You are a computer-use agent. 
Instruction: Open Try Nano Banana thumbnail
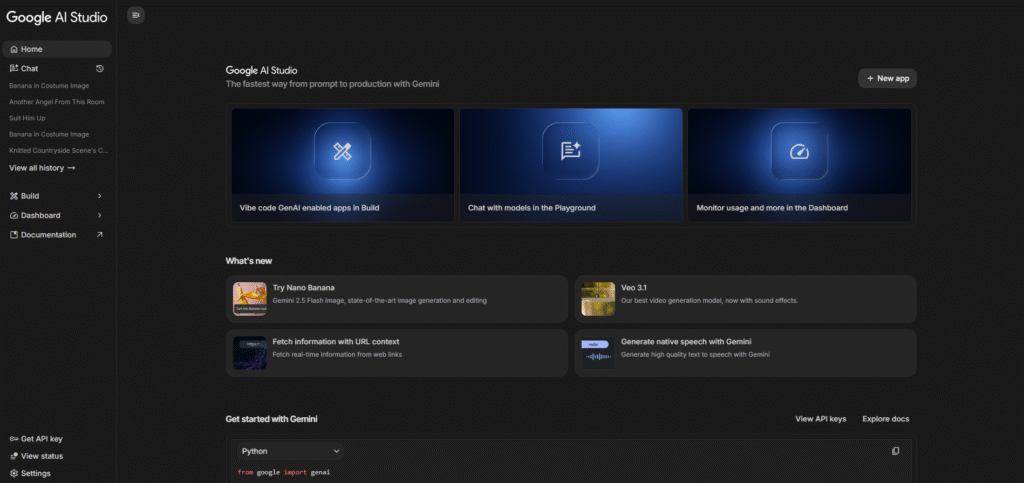click(249, 298)
